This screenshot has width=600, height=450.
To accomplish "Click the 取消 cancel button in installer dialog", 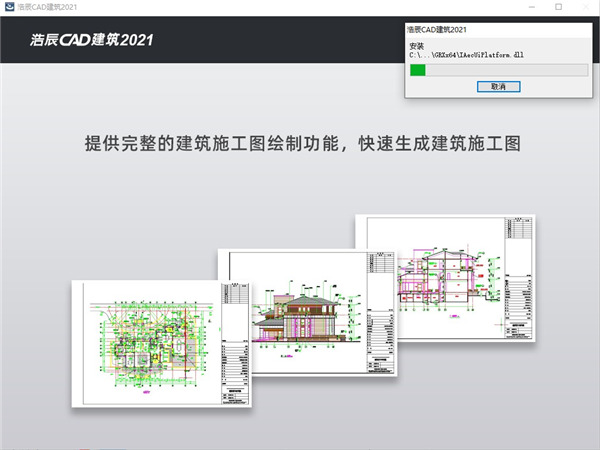I will click(x=498, y=86).
